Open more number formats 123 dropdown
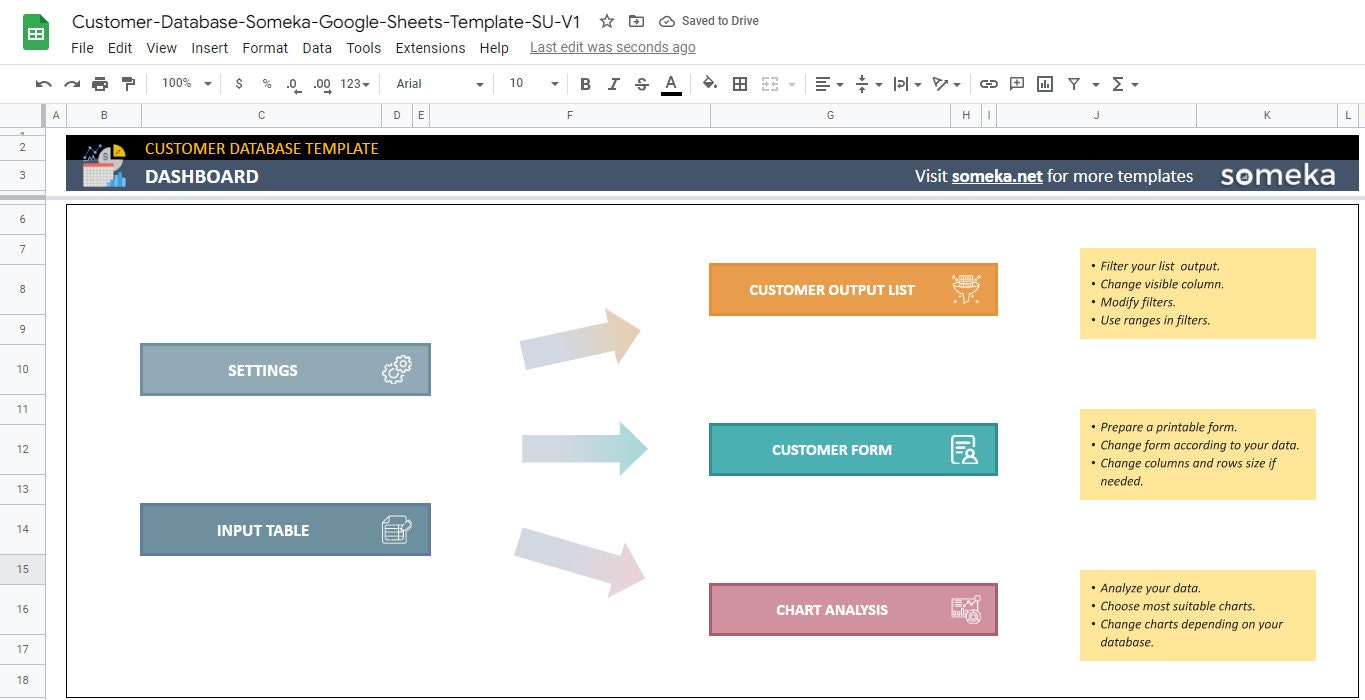This screenshot has width=1365, height=700. (x=355, y=84)
